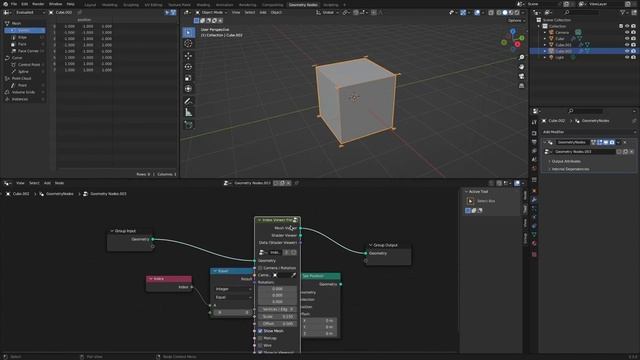Open the Window menu
640x360 pixels.
[56, 4]
